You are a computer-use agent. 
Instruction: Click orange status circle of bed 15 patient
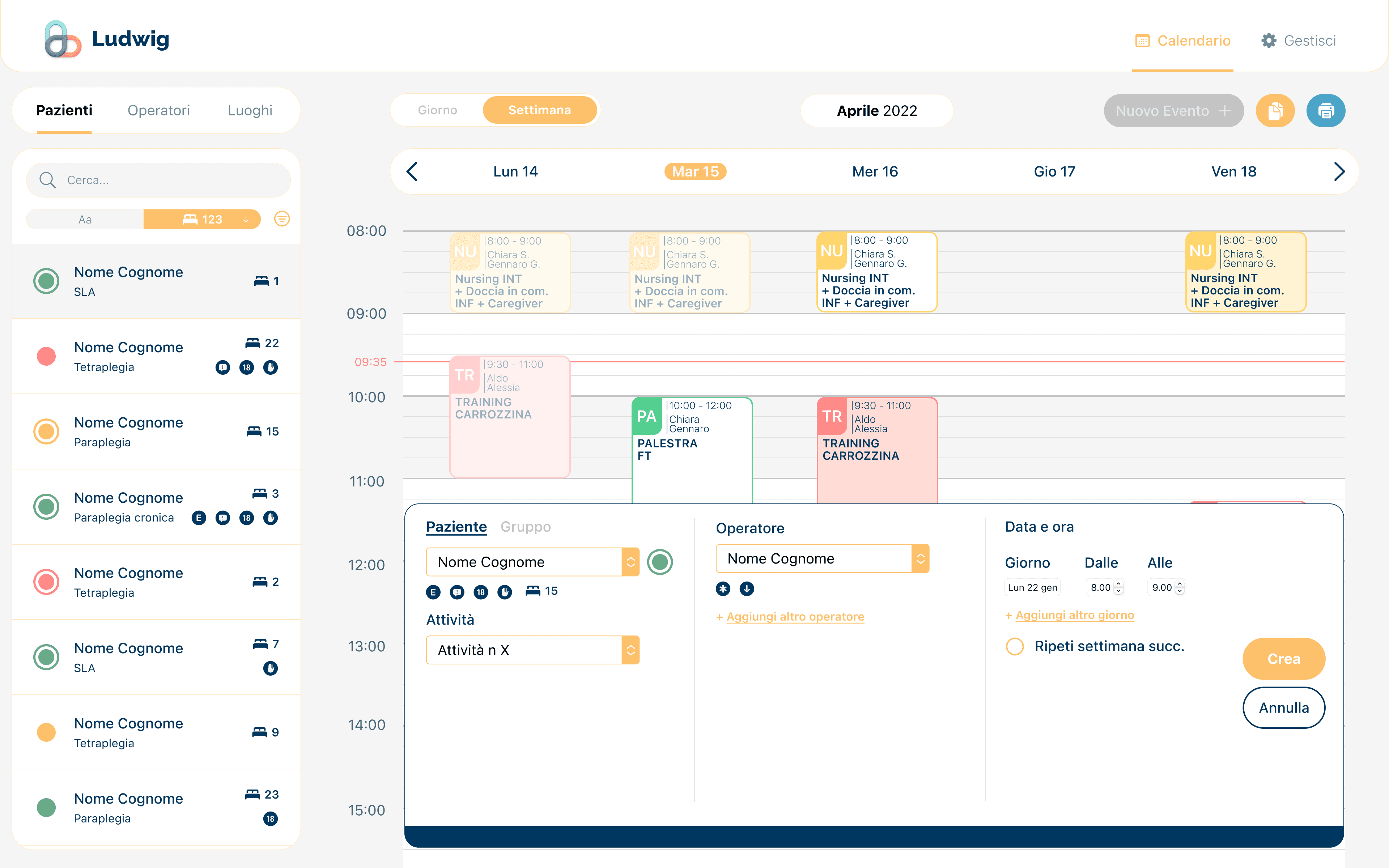coord(47,432)
